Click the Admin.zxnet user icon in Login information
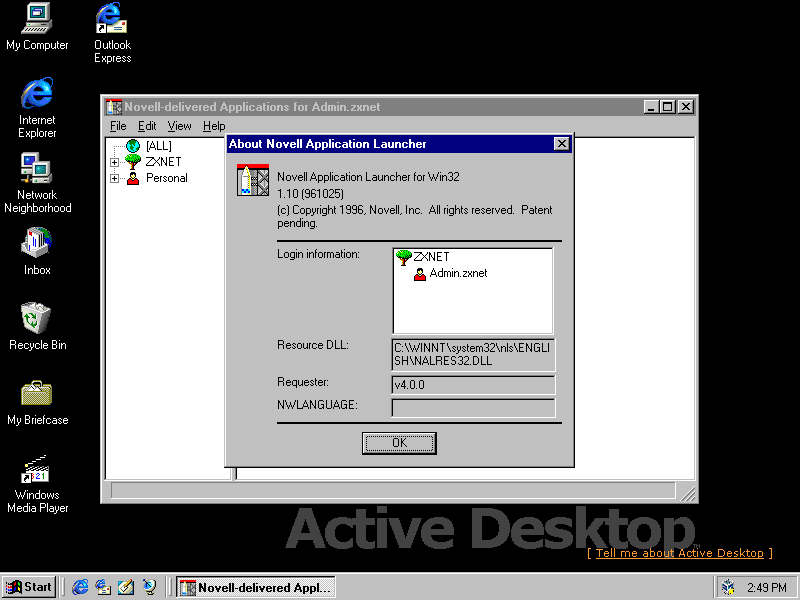800x600 pixels. pyautogui.click(x=419, y=274)
